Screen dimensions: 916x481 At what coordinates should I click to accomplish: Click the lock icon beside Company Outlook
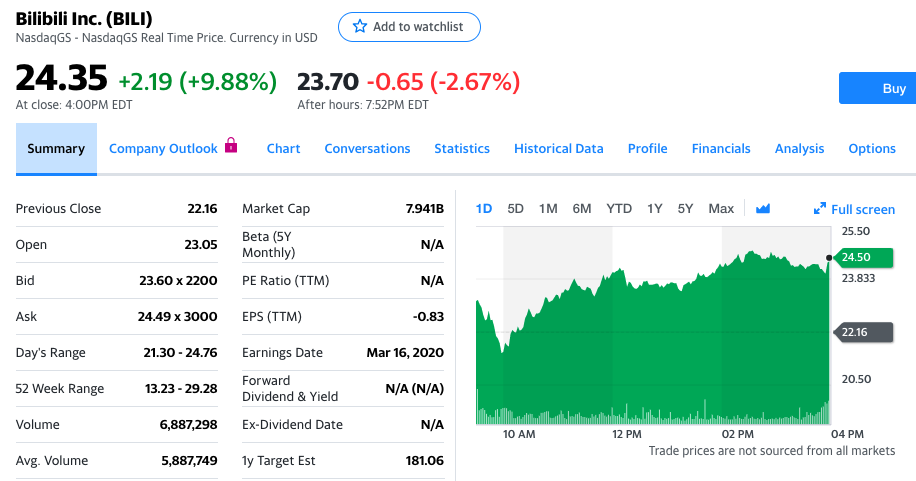coord(231,145)
